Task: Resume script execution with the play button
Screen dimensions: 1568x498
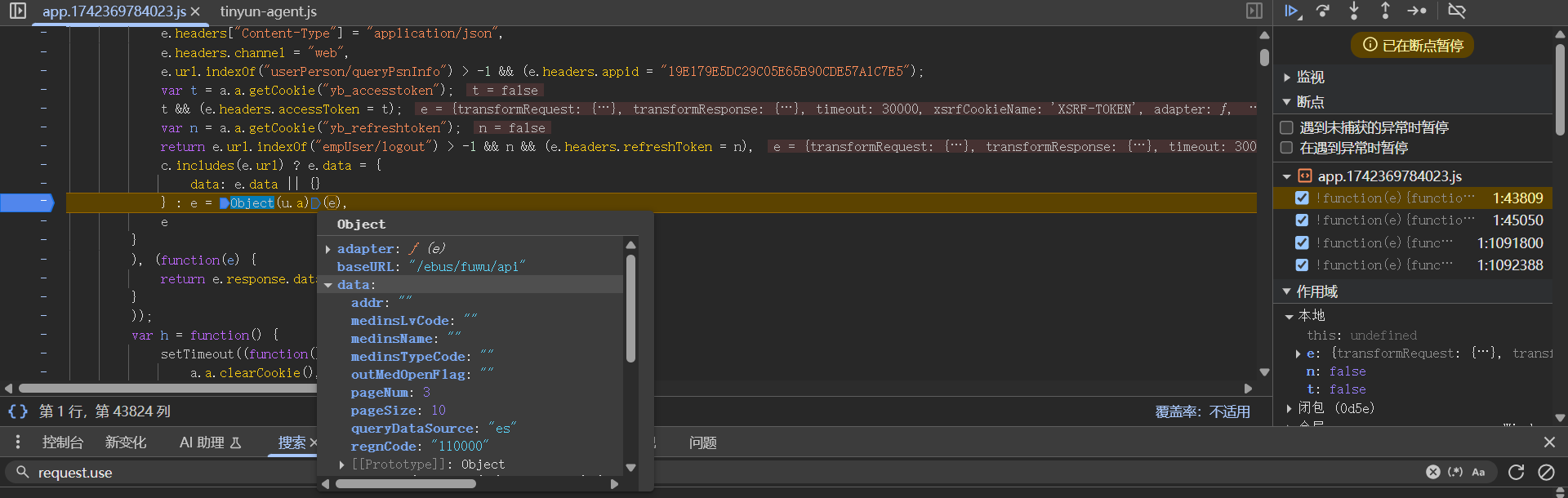Action: 1292,11
